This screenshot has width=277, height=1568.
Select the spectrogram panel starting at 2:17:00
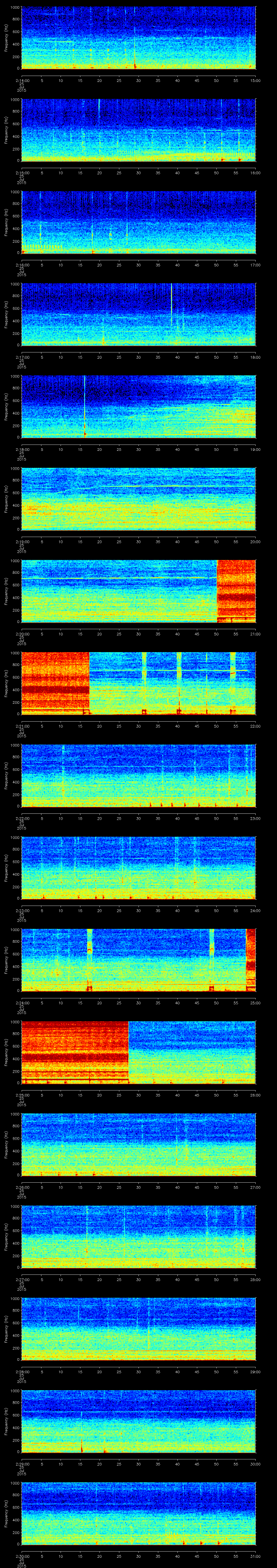(138, 314)
